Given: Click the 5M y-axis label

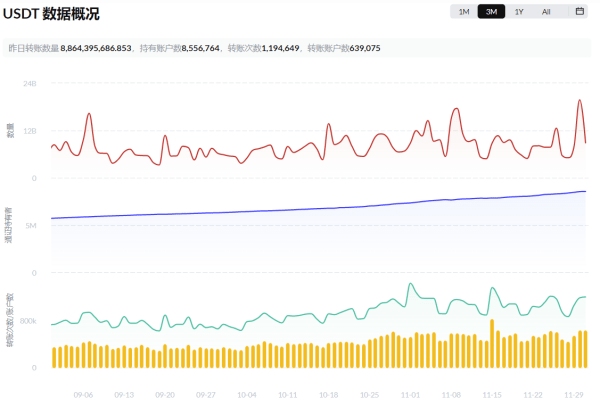Looking at the screenshot, I should coord(31,226).
